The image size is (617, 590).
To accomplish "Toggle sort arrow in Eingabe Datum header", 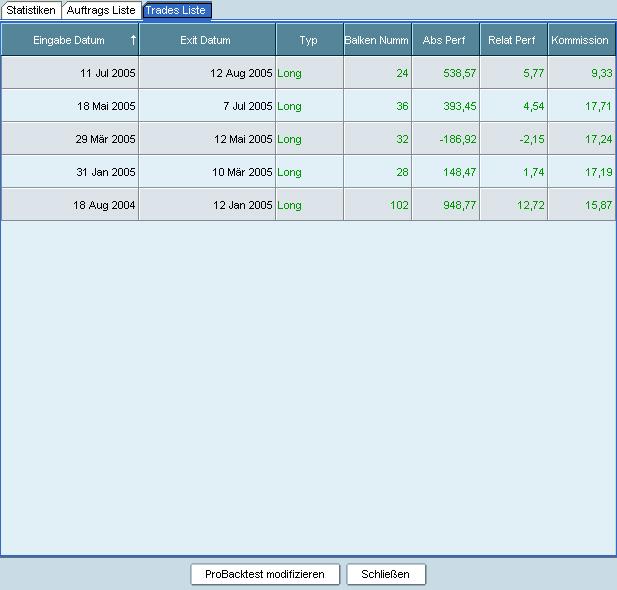I will coord(133,40).
